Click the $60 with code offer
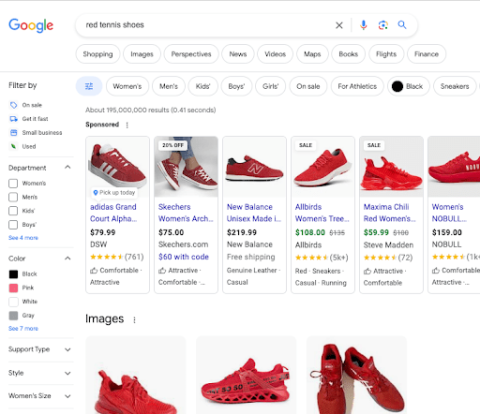This screenshot has height=414, width=480. 183,257
